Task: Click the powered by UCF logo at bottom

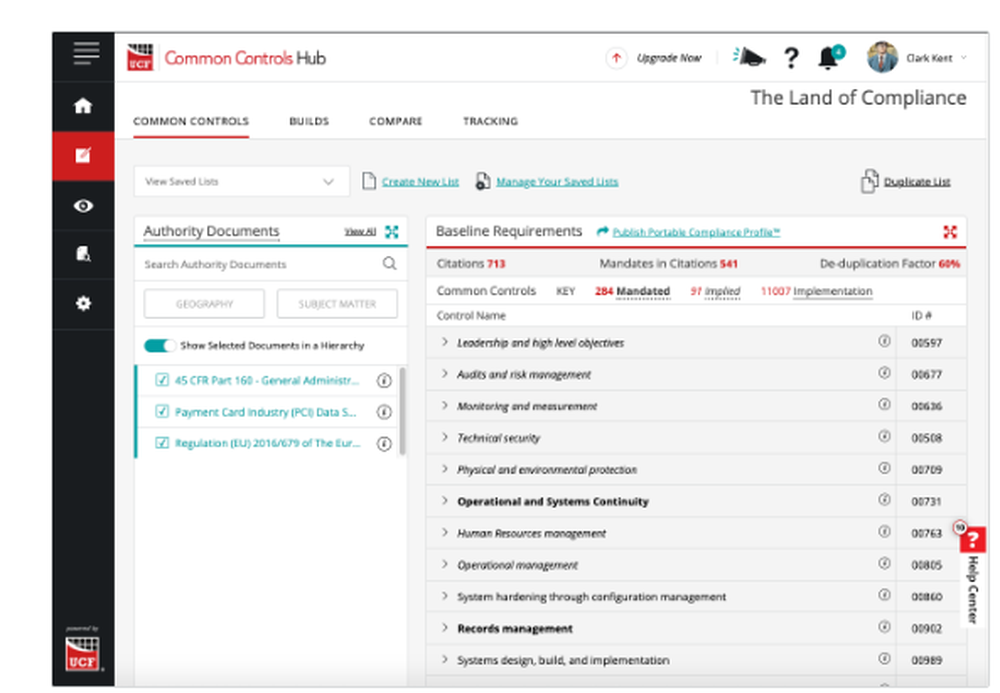Action: [83, 653]
